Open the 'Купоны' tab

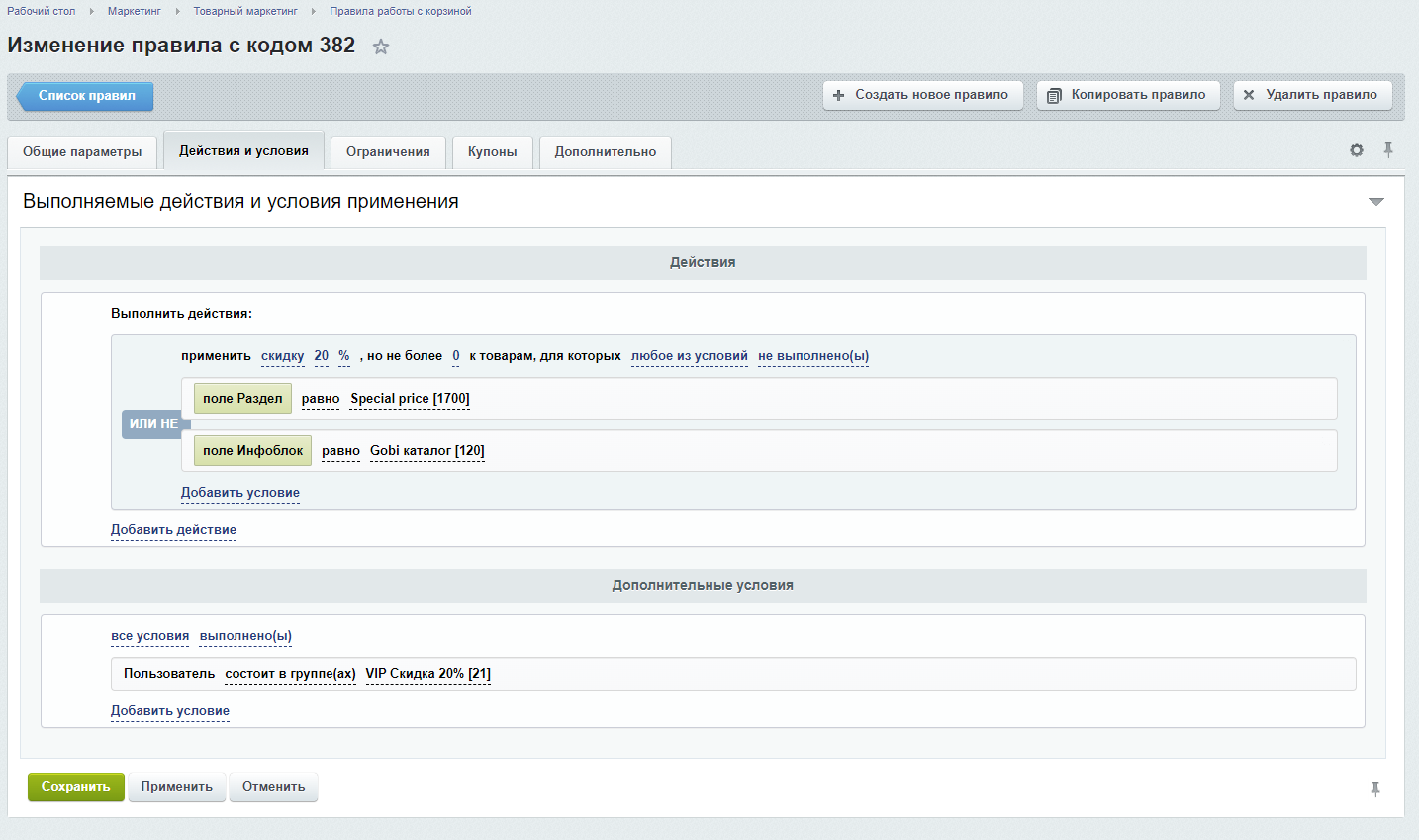point(492,152)
